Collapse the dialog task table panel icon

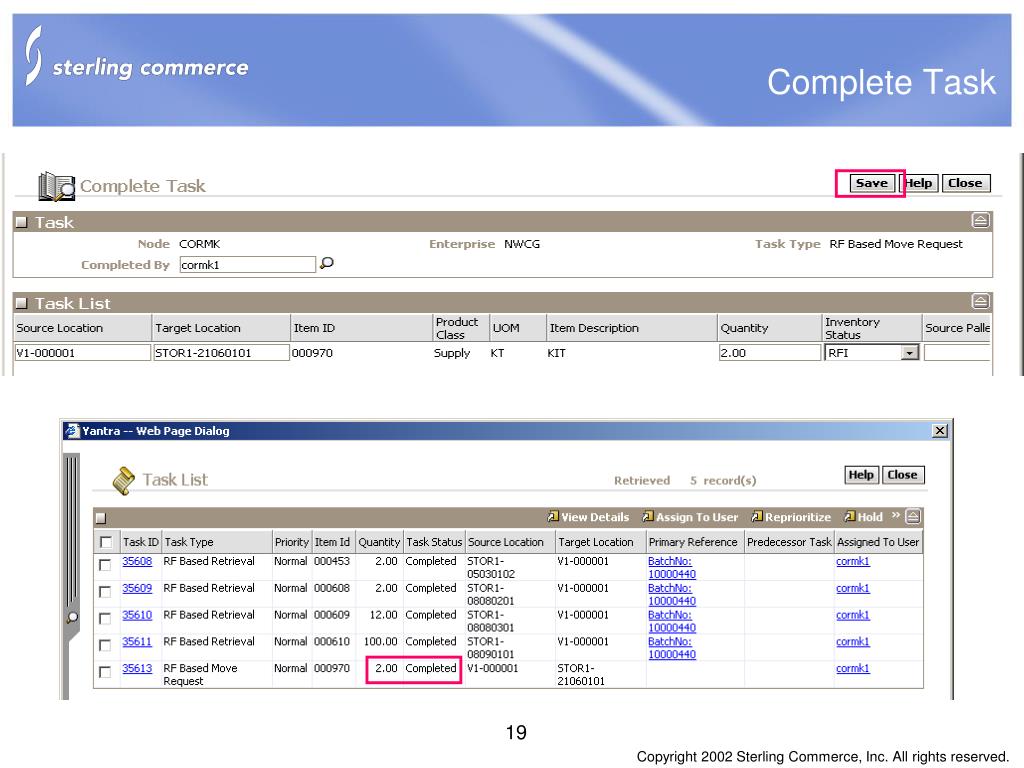coord(914,517)
